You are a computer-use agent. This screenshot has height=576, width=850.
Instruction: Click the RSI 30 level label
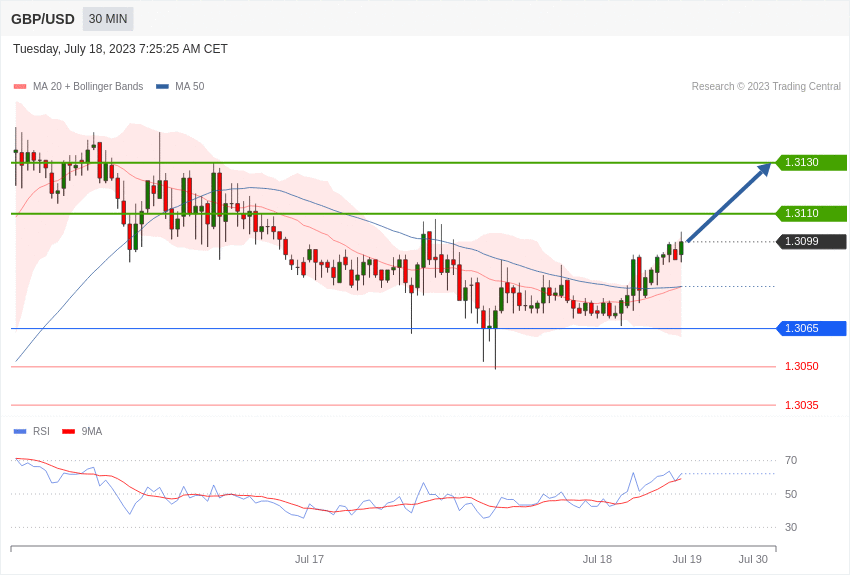click(791, 527)
